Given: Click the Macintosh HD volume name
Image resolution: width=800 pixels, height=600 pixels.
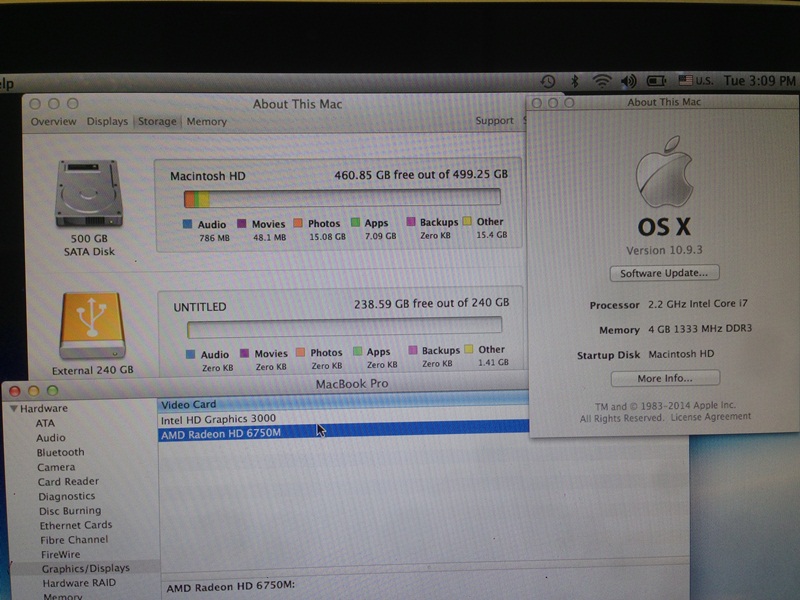Looking at the screenshot, I should pos(208,176).
